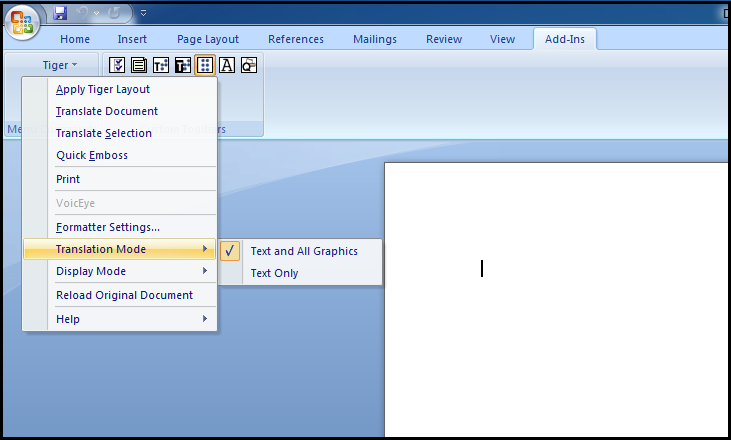Choose Apply Tiger Layout
The width and height of the screenshot is (731, 440).
click(x=103, y=89)
